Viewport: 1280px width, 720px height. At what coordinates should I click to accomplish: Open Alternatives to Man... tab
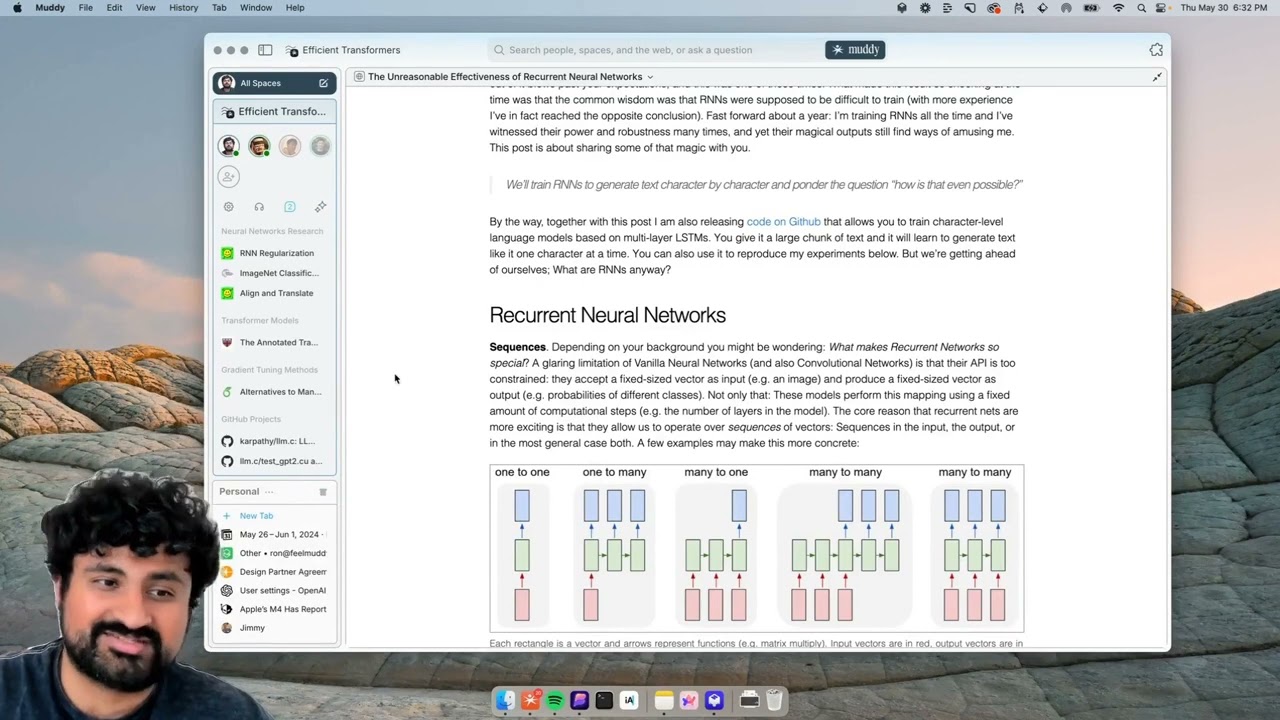click(275, 392)
